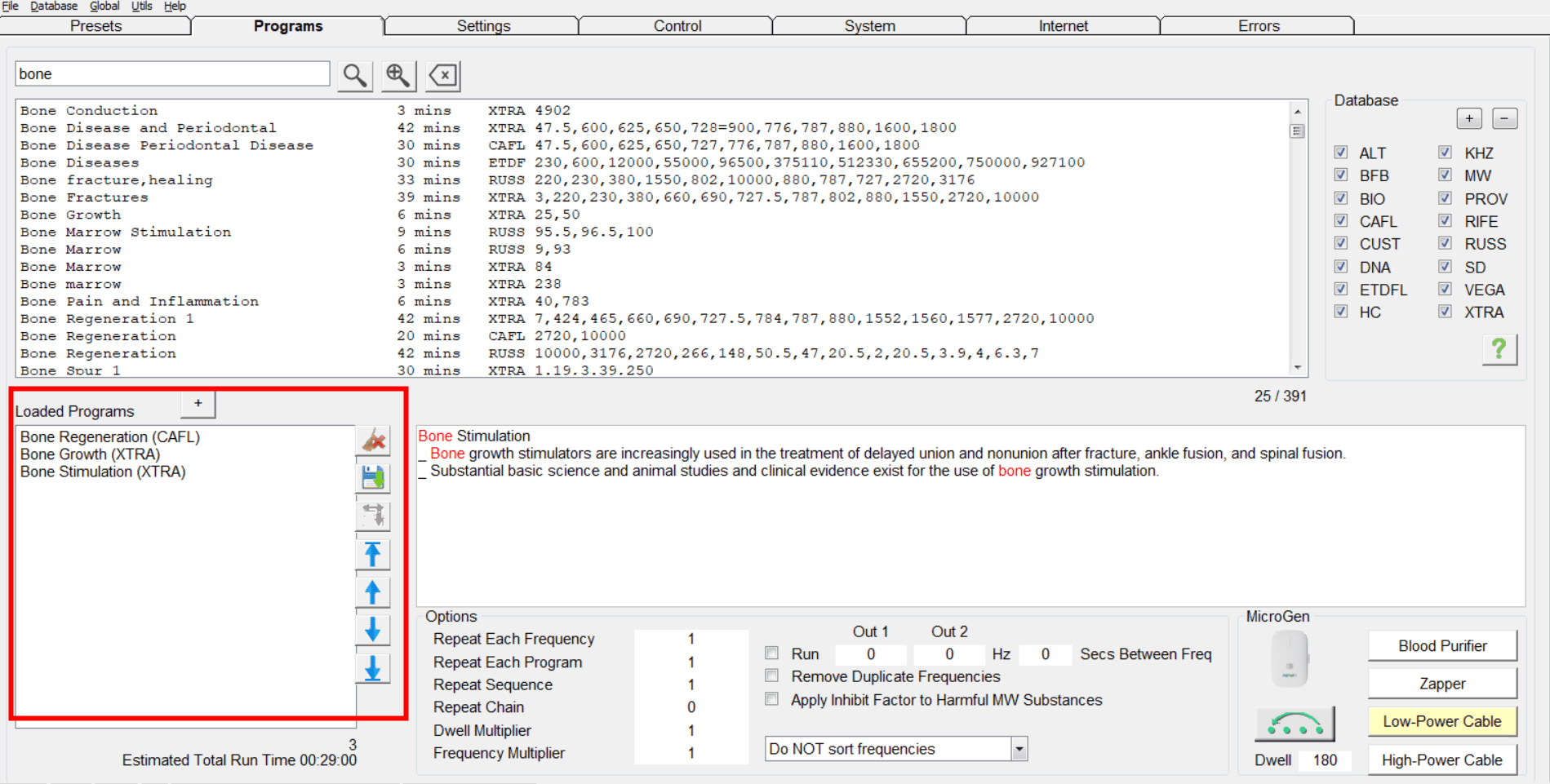Click the Blood Purifier button
The height and width of the screenshot is (784, 1550).
pyautogui.click(x=1441, y=646)
